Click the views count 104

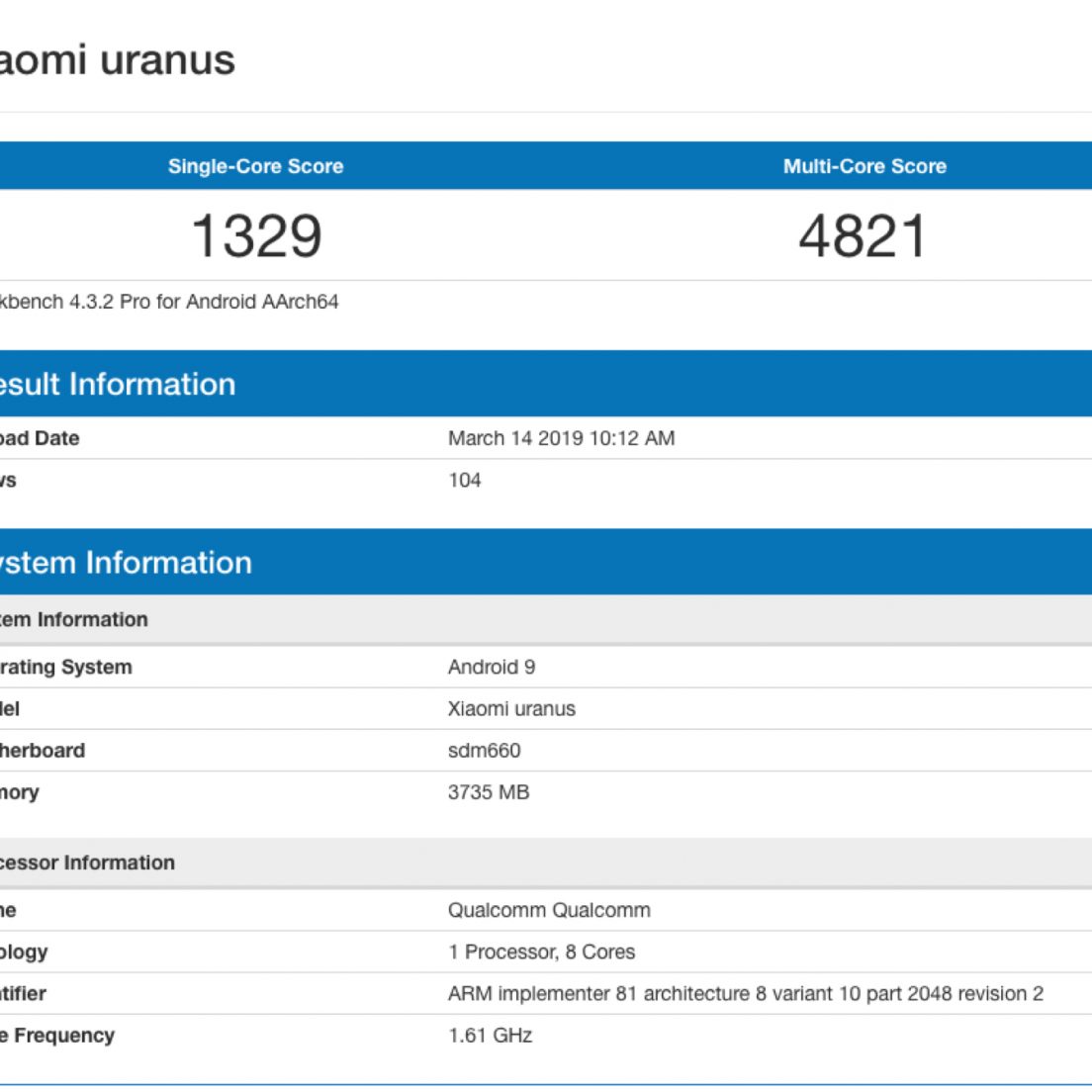click(464, 481)
